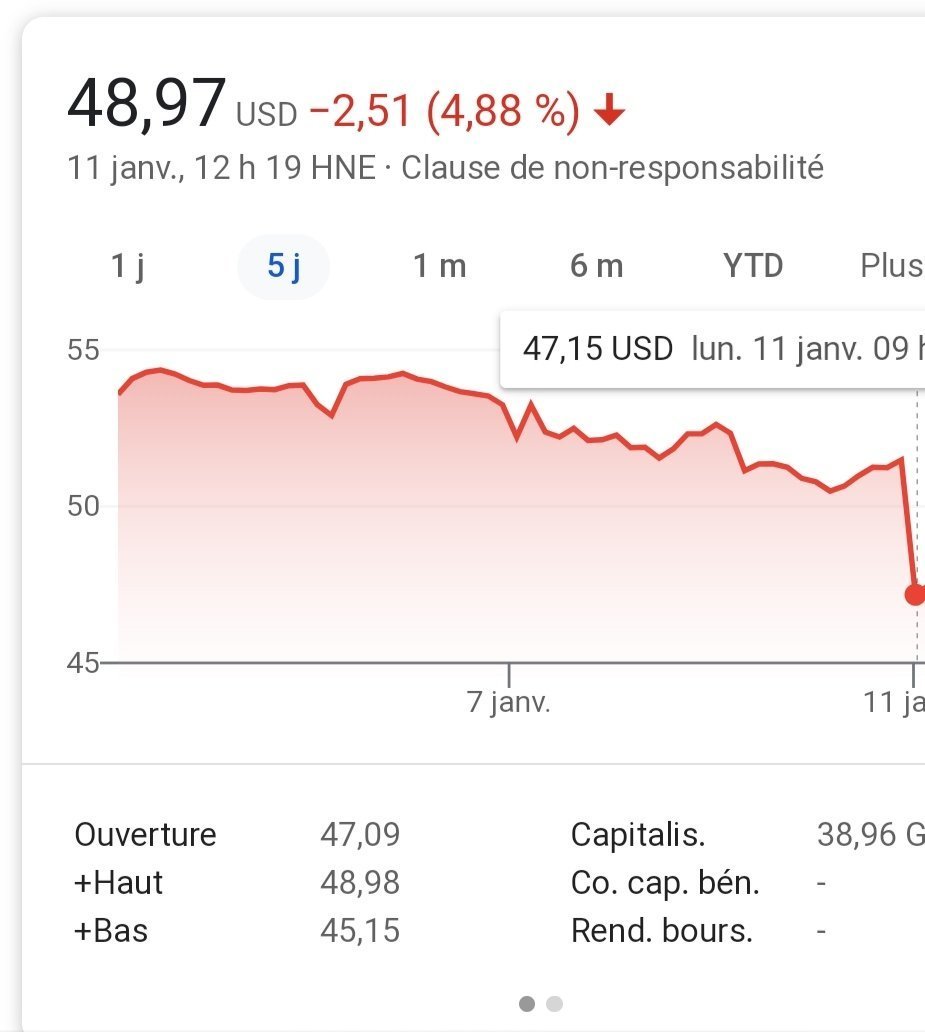925x1032 pixels.
Task: Click the current price 48,97
Action: 146,103
